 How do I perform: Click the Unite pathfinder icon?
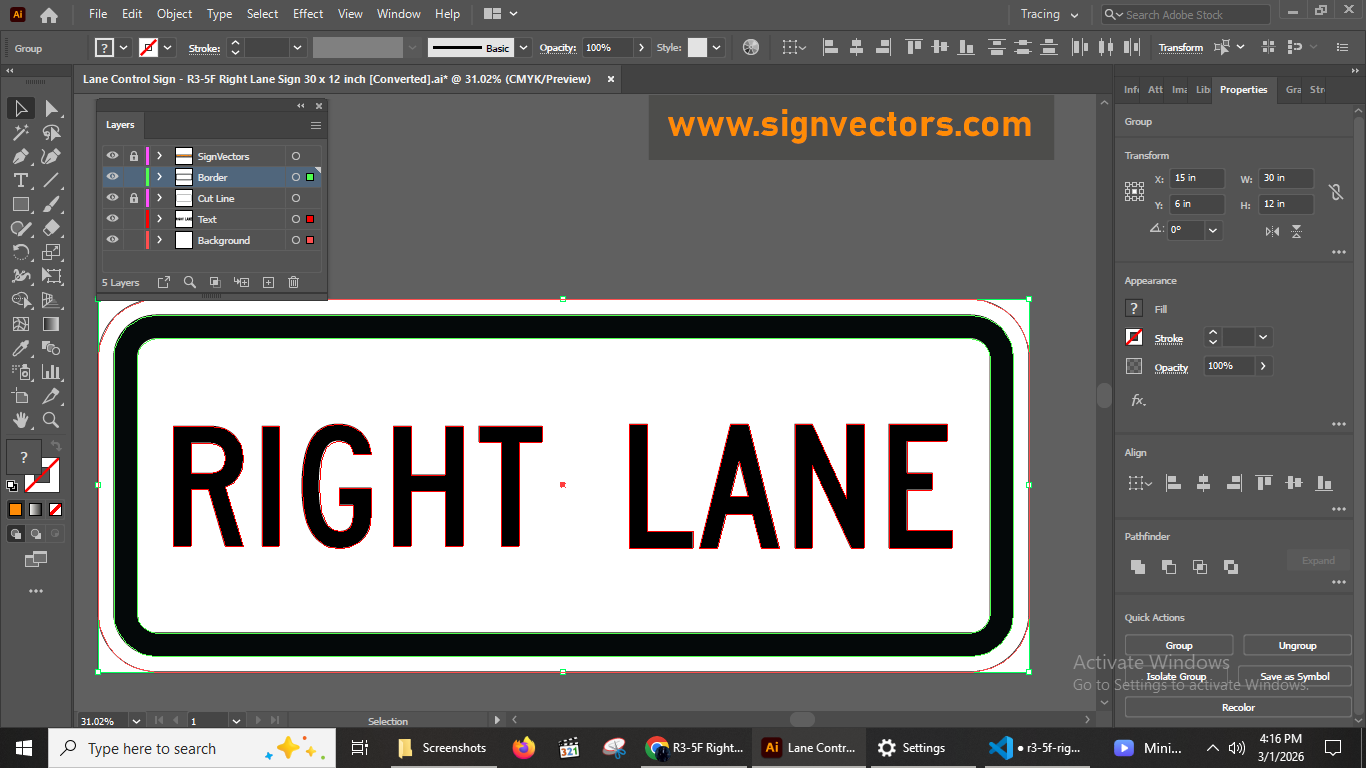tap(1138, 567)
